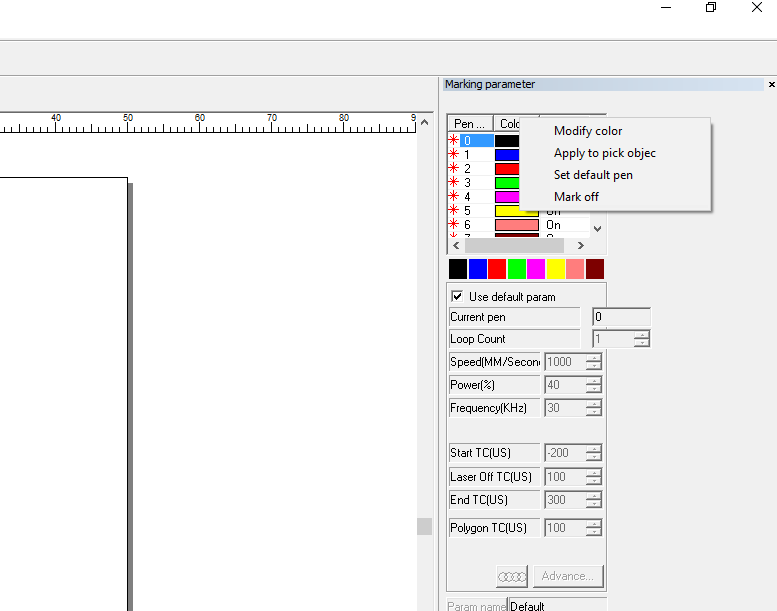Toggle the Use default param checkbox
The height and width of the screenshot is (611, 777).
click(x=458, y=297)
